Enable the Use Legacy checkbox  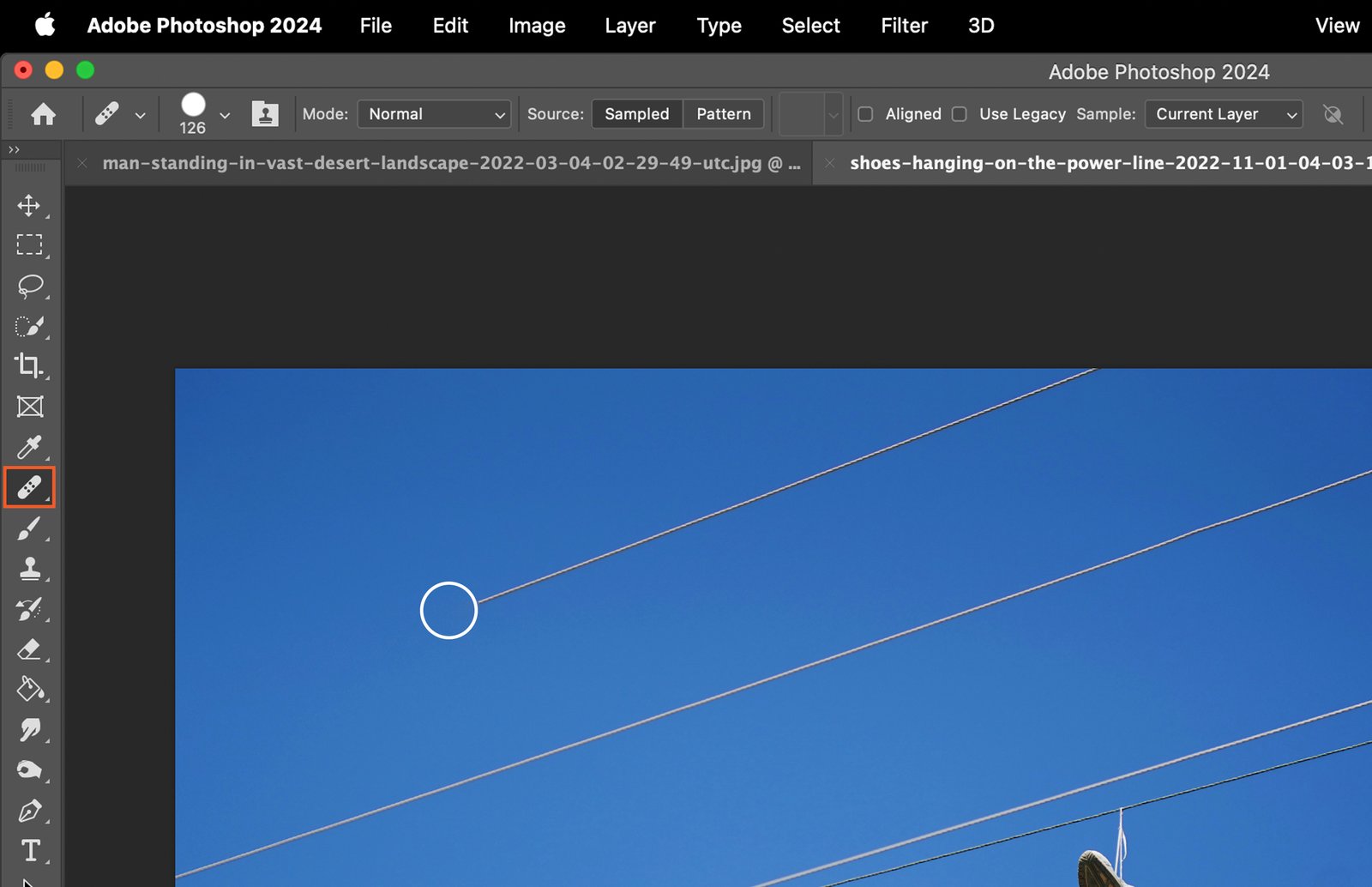pyautogui.click(x=960, y=114)
